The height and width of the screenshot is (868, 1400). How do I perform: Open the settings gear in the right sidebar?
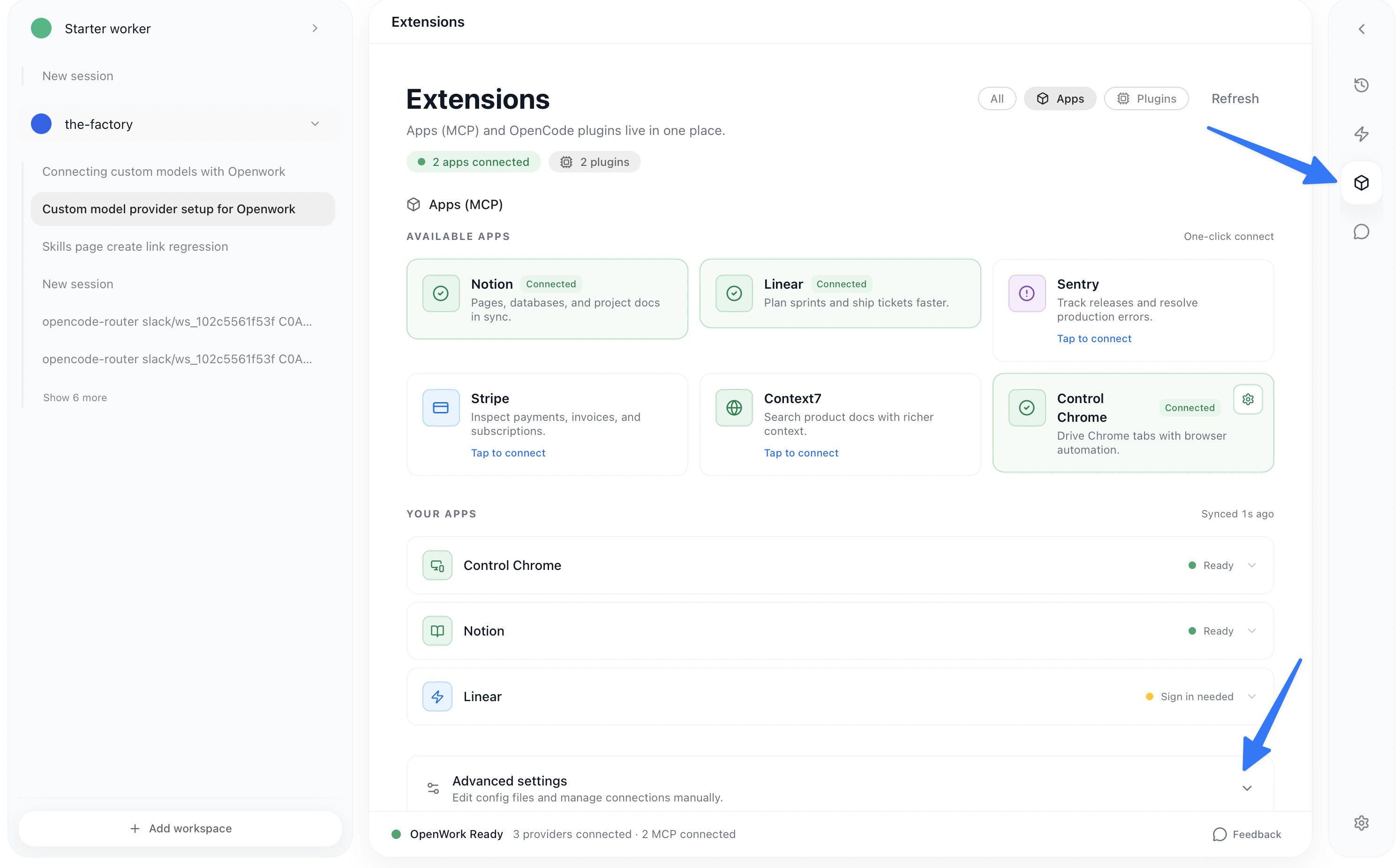click(x=1361, y=823)
